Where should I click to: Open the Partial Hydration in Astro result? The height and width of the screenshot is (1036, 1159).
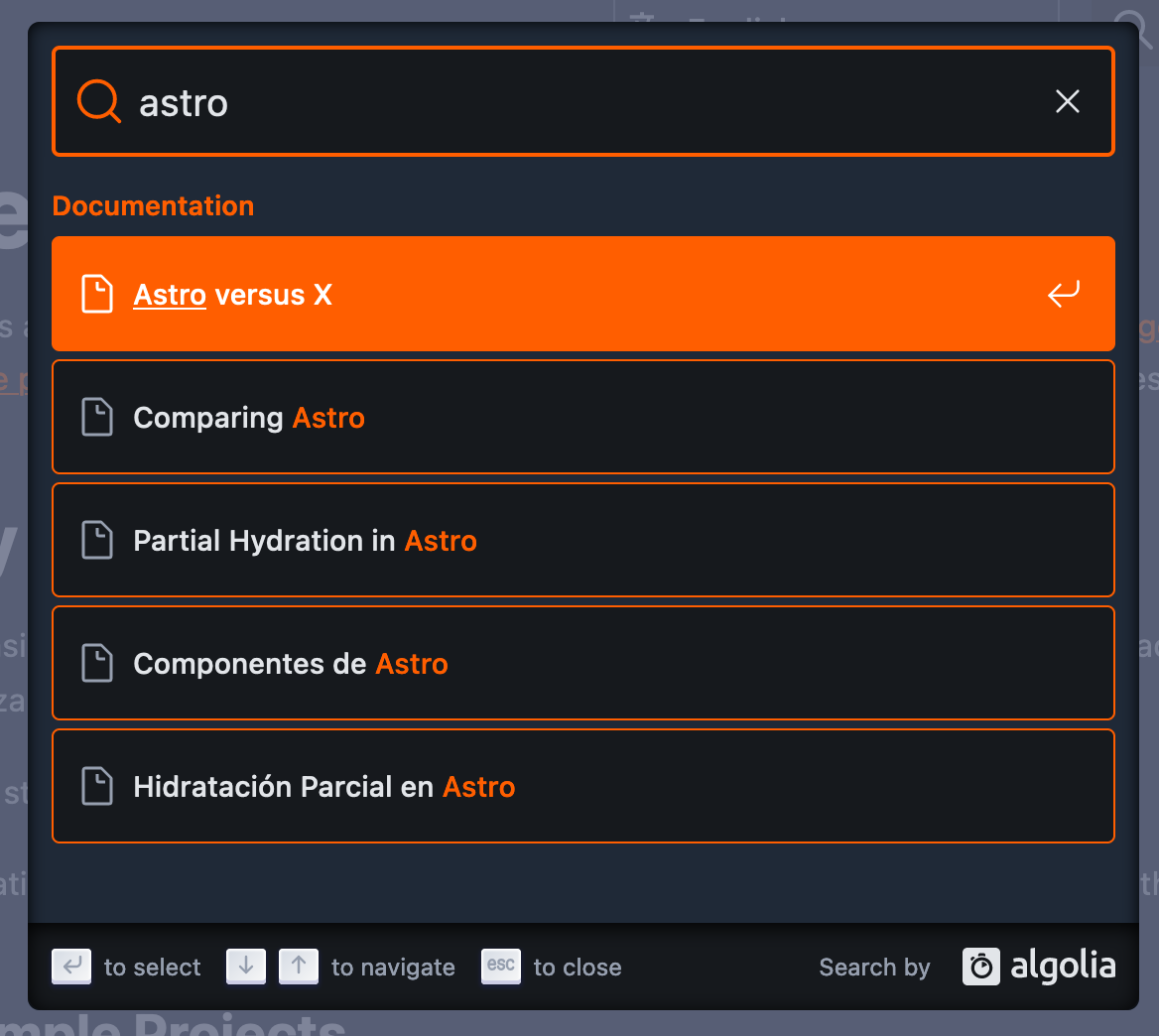(x=582, y=540)
